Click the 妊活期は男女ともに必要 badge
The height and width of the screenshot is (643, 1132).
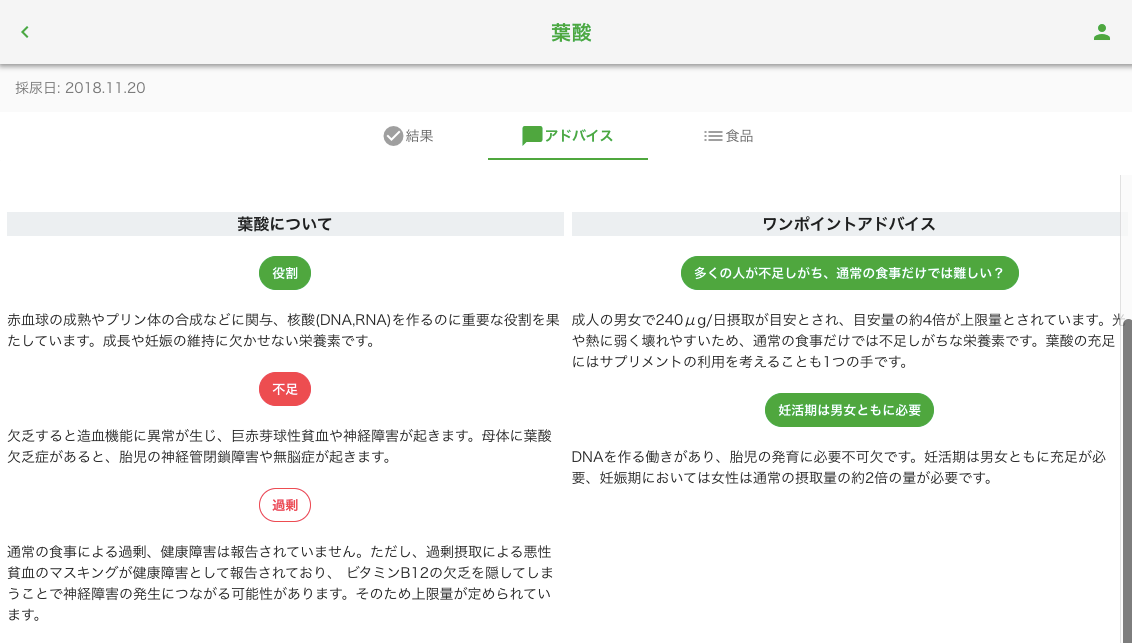[x=849, y=410]
